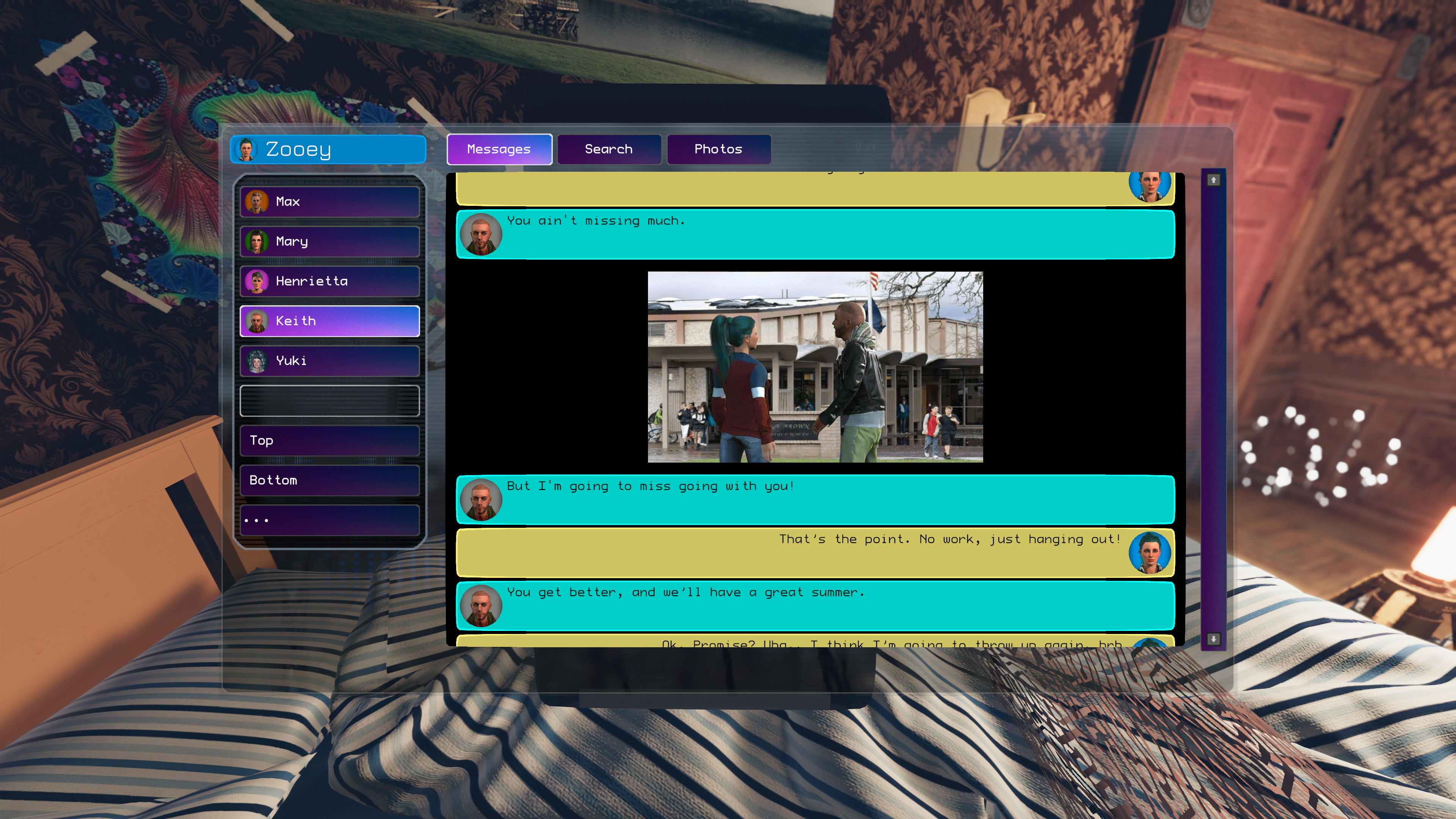The image size is (1456, 819).
Task: Click Yuki's avatar icon in contact list
Action: coord(257,361)
